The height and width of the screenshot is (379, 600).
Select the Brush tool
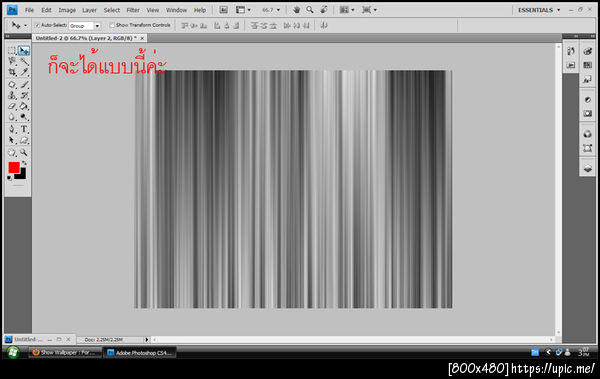(24, 85)
